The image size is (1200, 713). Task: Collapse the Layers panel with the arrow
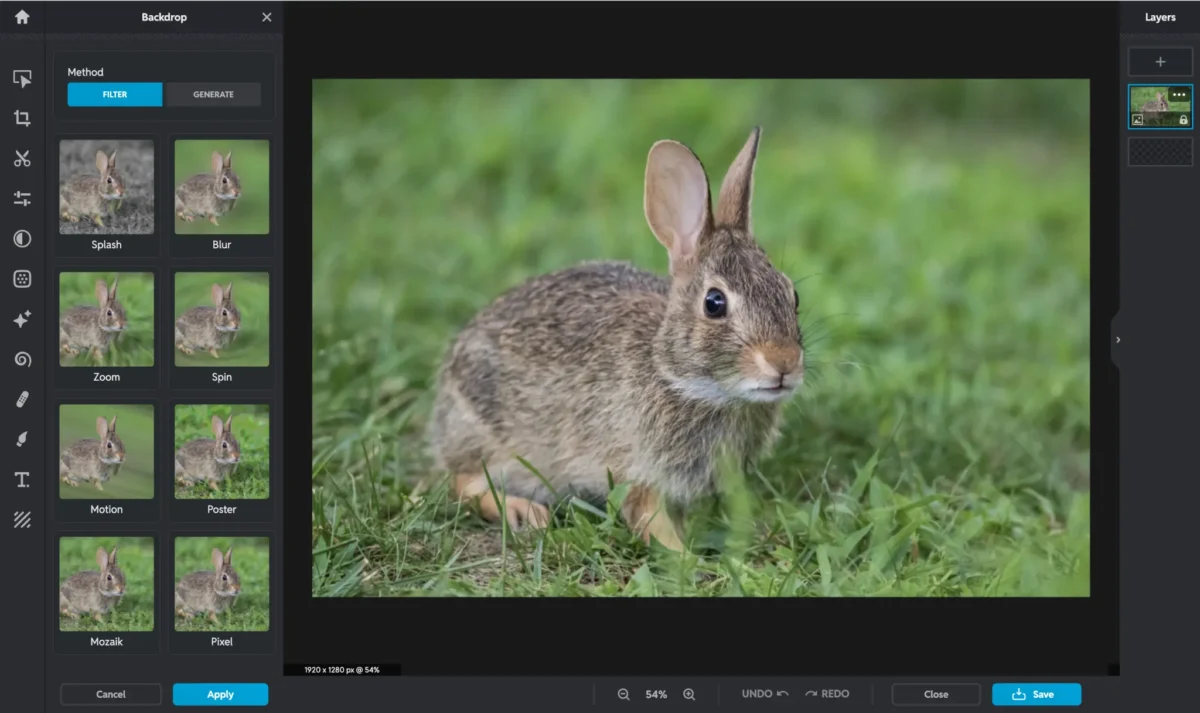click(x=1118, y=340)
